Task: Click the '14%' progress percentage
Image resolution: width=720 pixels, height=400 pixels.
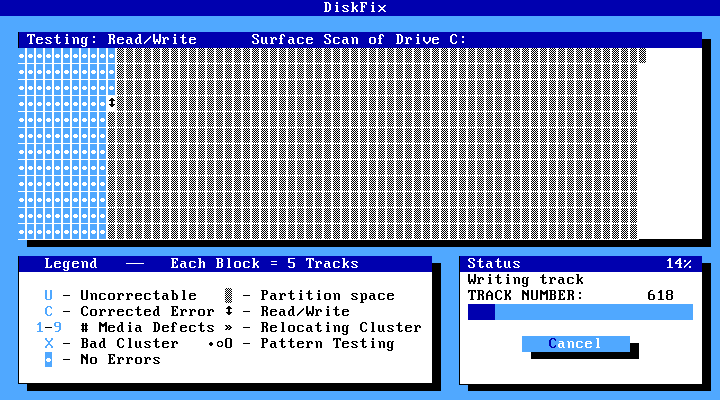Action: click(x=679, y=264)
